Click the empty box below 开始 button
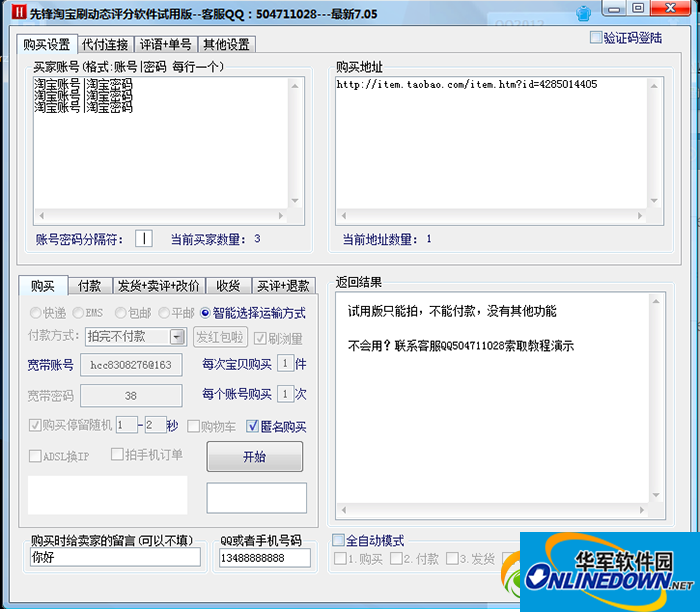 tap(257, 498)
